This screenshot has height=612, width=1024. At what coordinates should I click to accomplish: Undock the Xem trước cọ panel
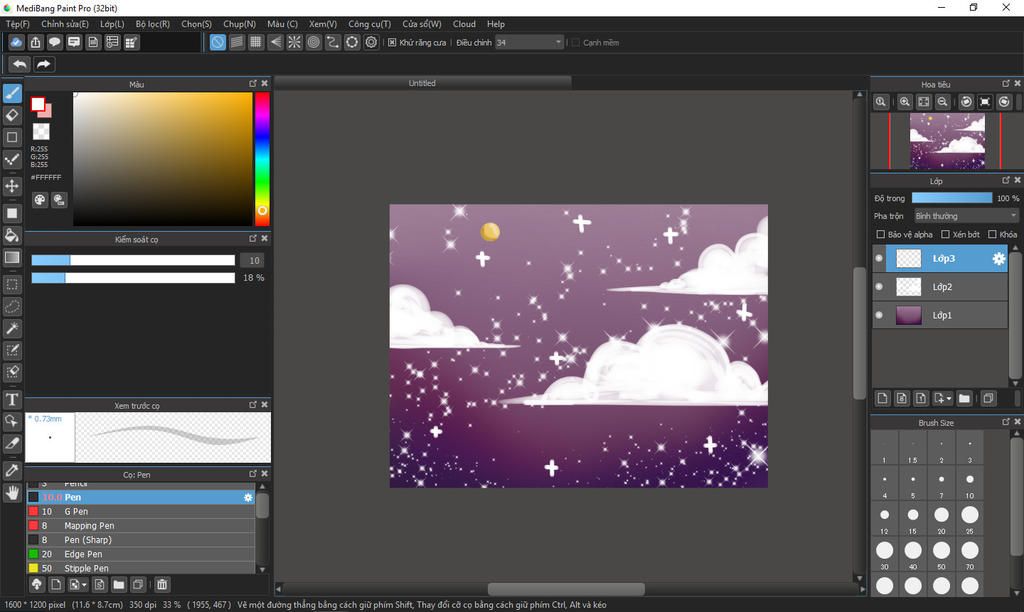point(253,405)
